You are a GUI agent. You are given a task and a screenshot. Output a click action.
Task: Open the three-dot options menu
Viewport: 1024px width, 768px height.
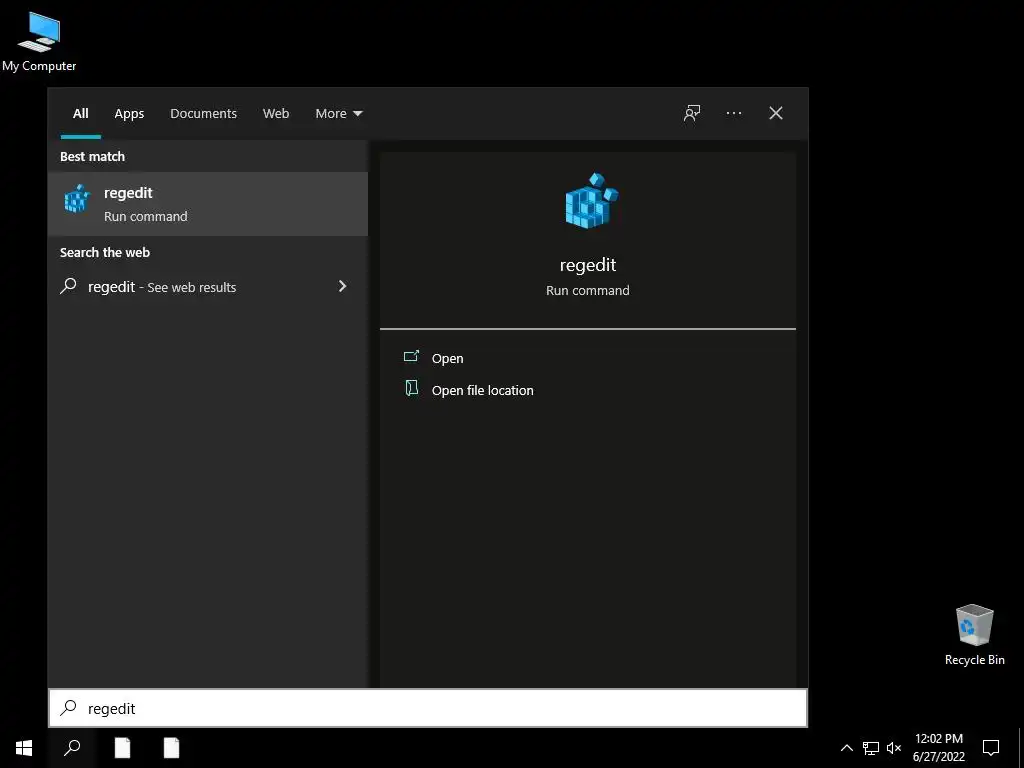coord(733,113)
